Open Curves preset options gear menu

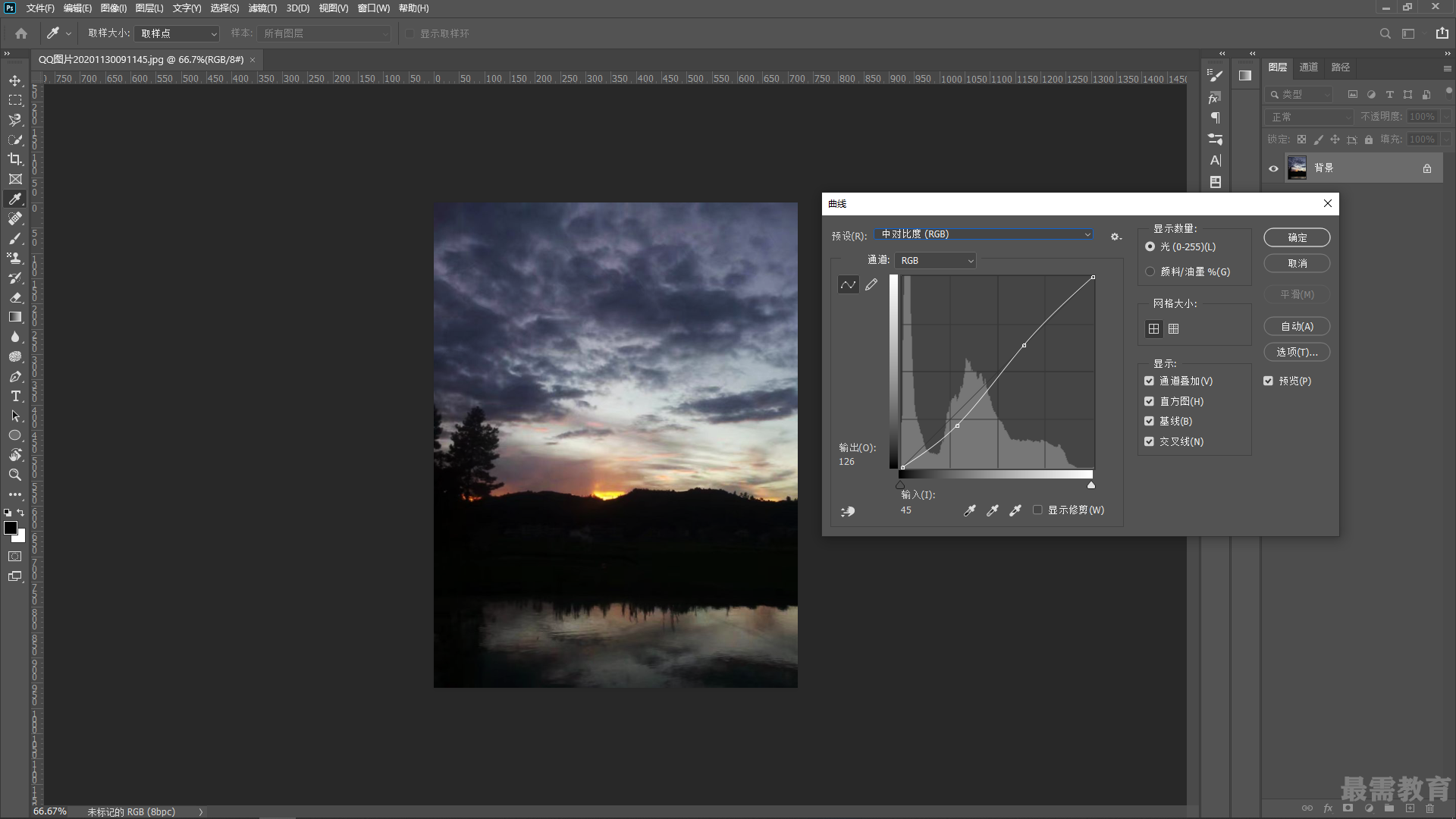(1116, 237)
